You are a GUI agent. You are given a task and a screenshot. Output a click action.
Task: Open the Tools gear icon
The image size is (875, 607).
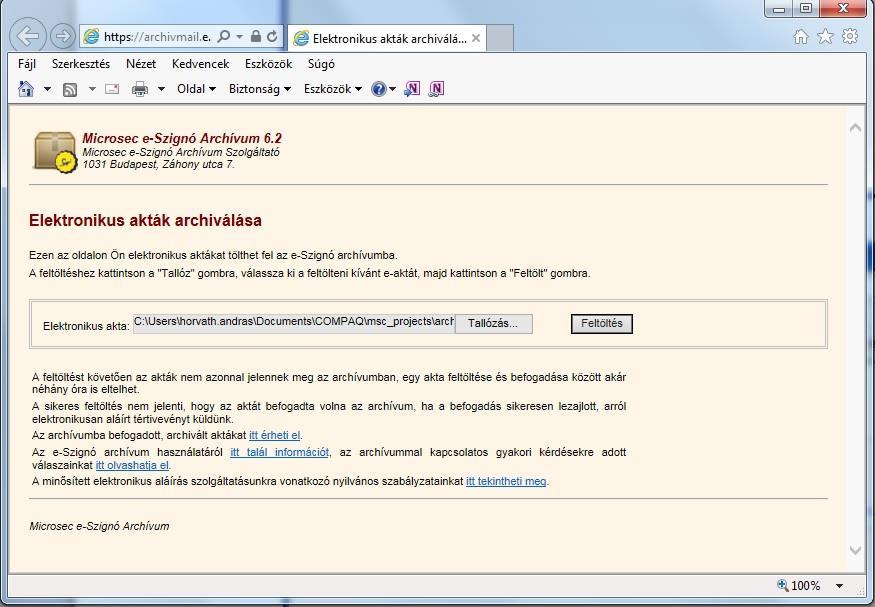coord(850,37)
